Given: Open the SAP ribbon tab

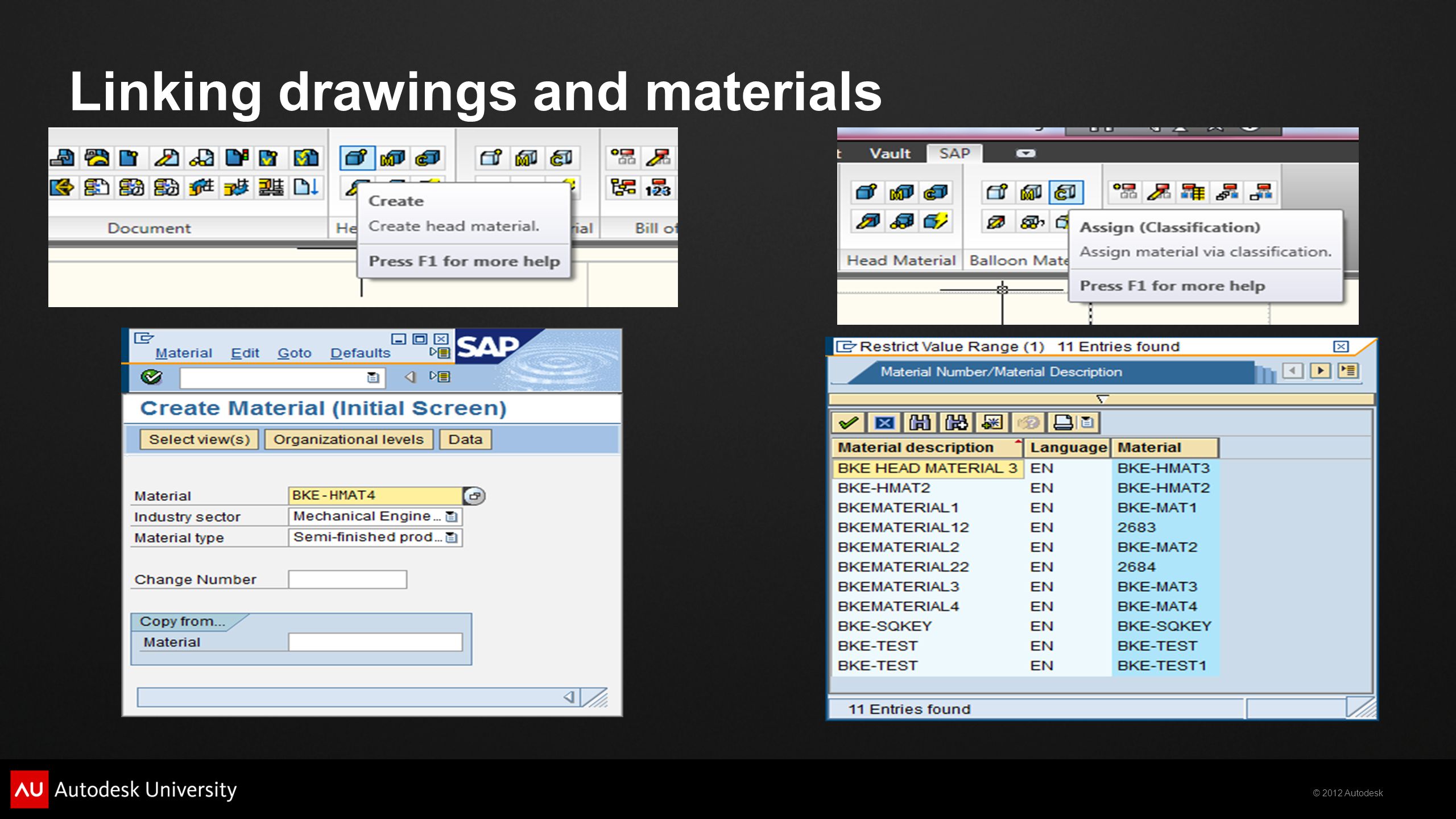Looking at the screenshot, I should pyautogui.click(x=954, y=154).
